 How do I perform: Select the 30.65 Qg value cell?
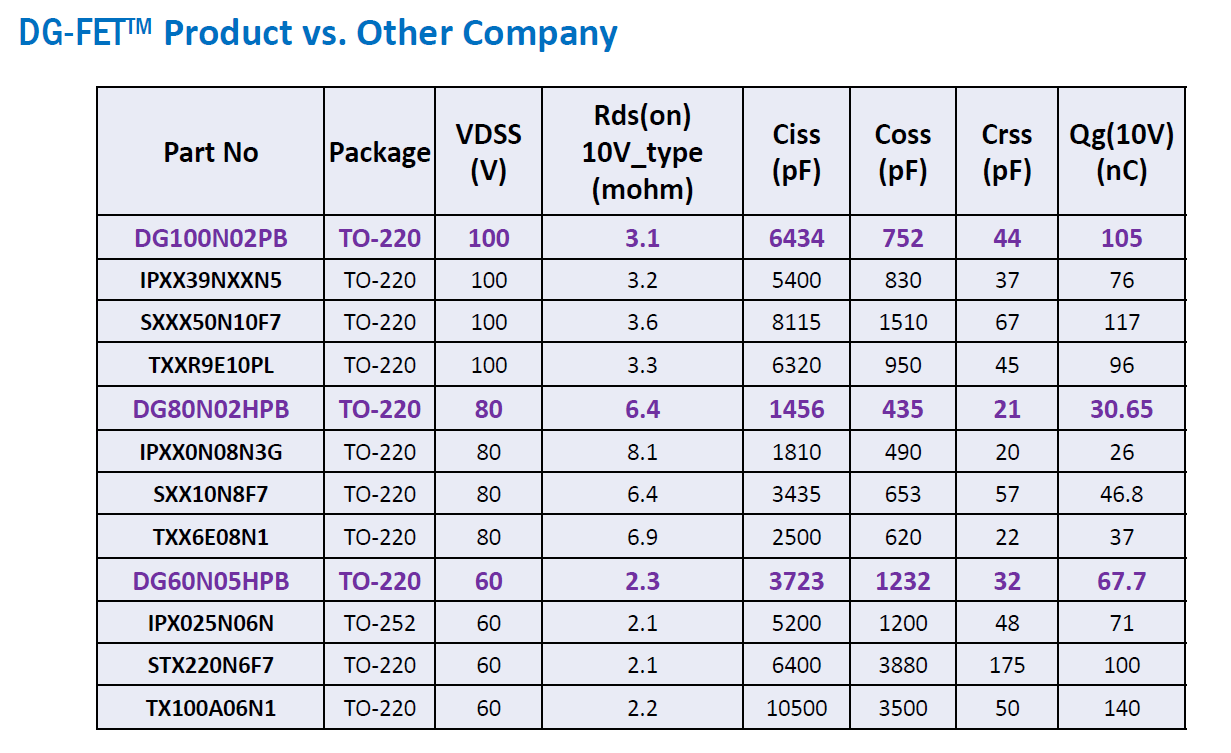pyautogui.click(x=1121, y=409)
